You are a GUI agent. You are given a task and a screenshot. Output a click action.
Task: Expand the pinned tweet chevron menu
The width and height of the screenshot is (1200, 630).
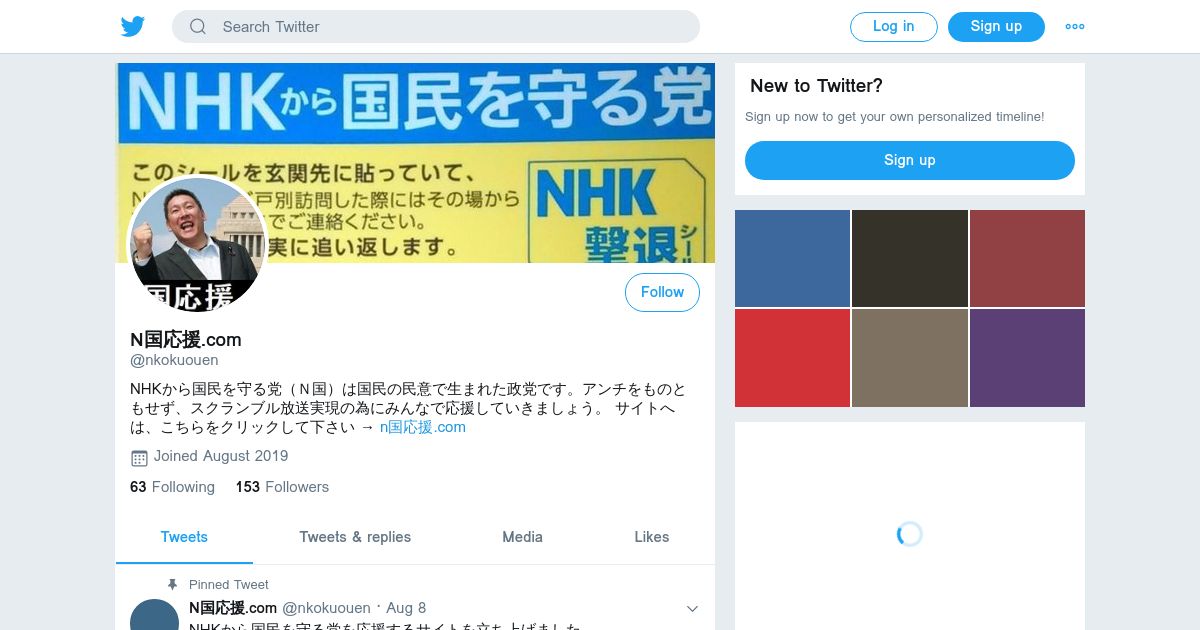coord(692,608)
